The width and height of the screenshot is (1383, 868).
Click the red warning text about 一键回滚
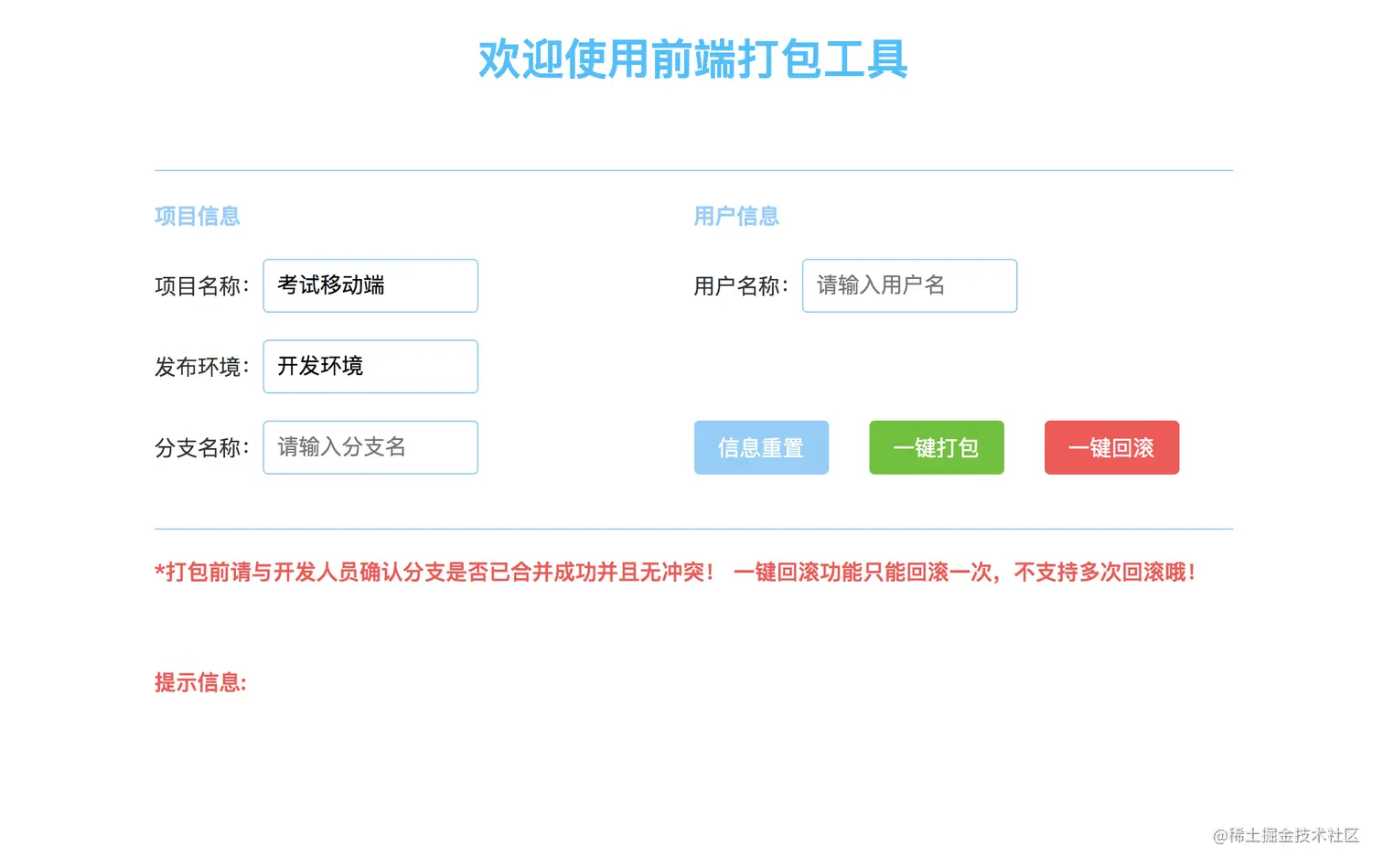(x=675, y=572)
